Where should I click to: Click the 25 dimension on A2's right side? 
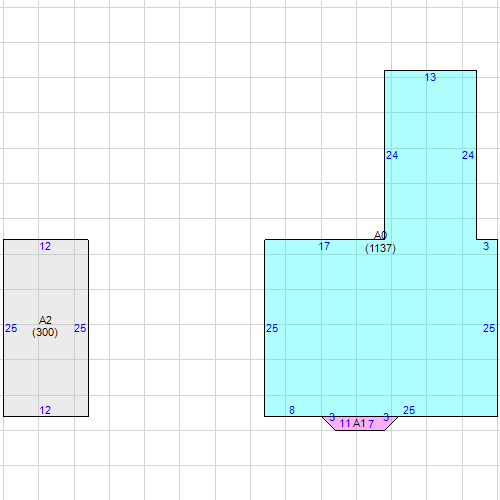pos(80,328)
